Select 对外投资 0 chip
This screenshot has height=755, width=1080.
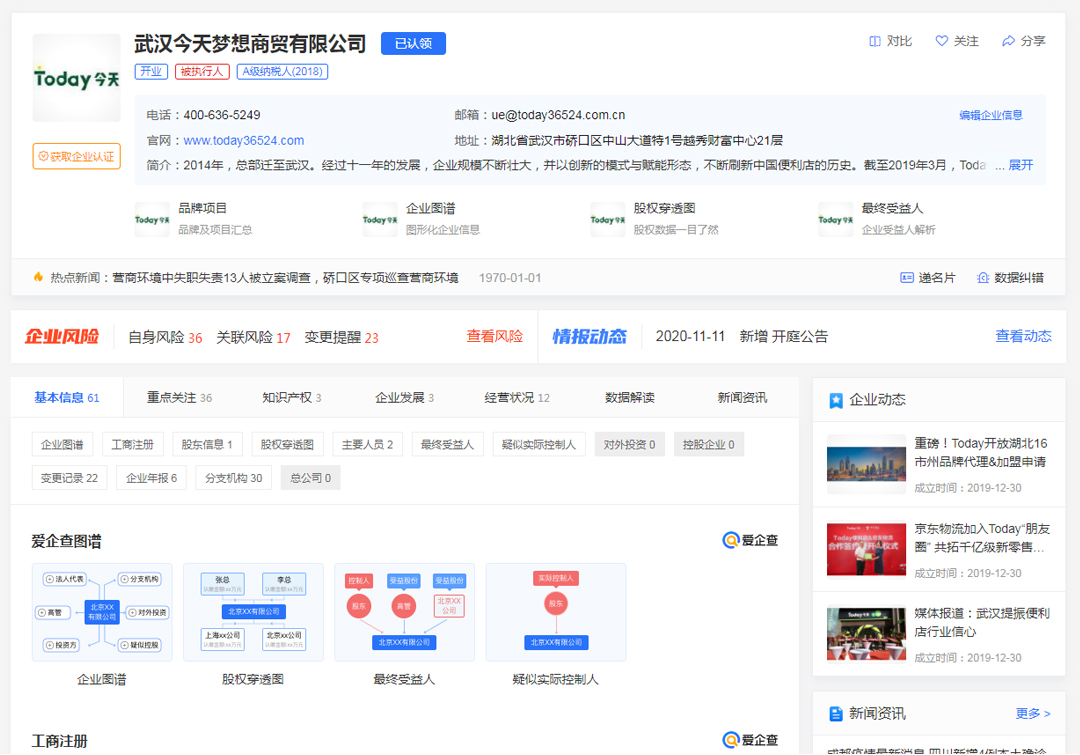(x=630, y=444)
